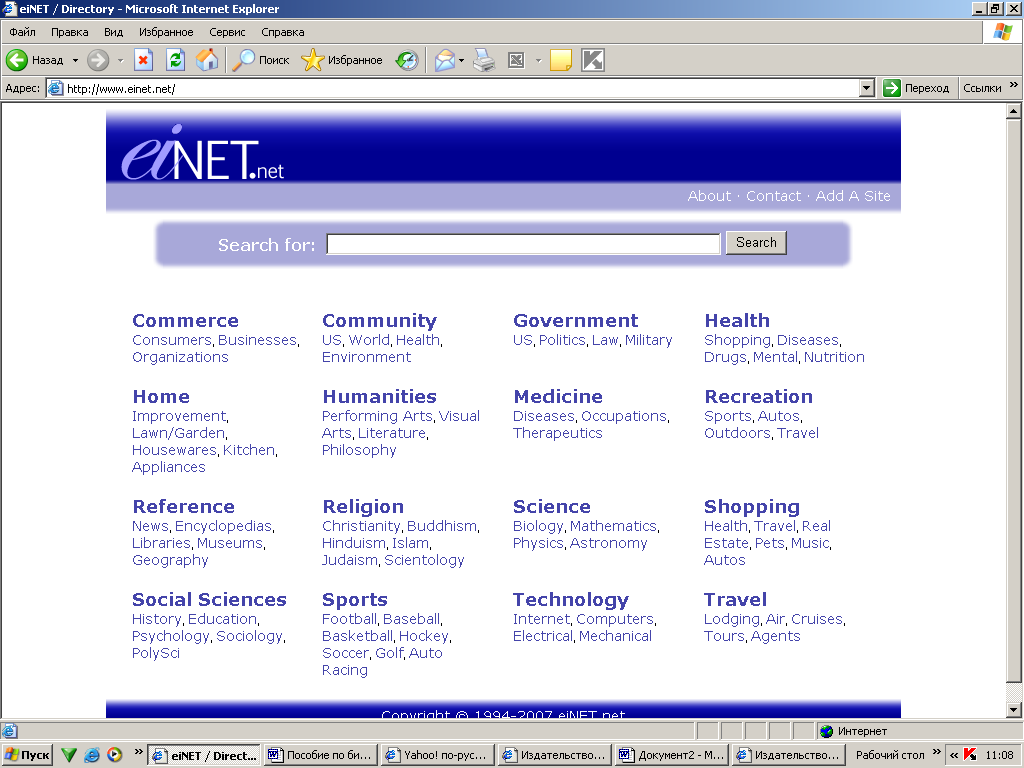Open the Commerce category
This screenshot has height=768, width=1024.
point(185,321)
